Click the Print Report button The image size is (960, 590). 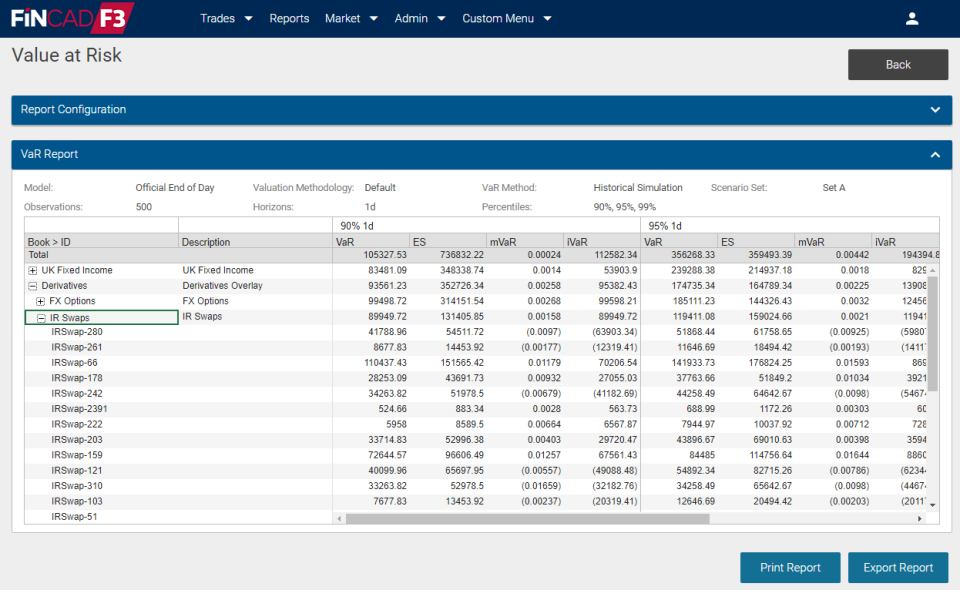[790, 567]
